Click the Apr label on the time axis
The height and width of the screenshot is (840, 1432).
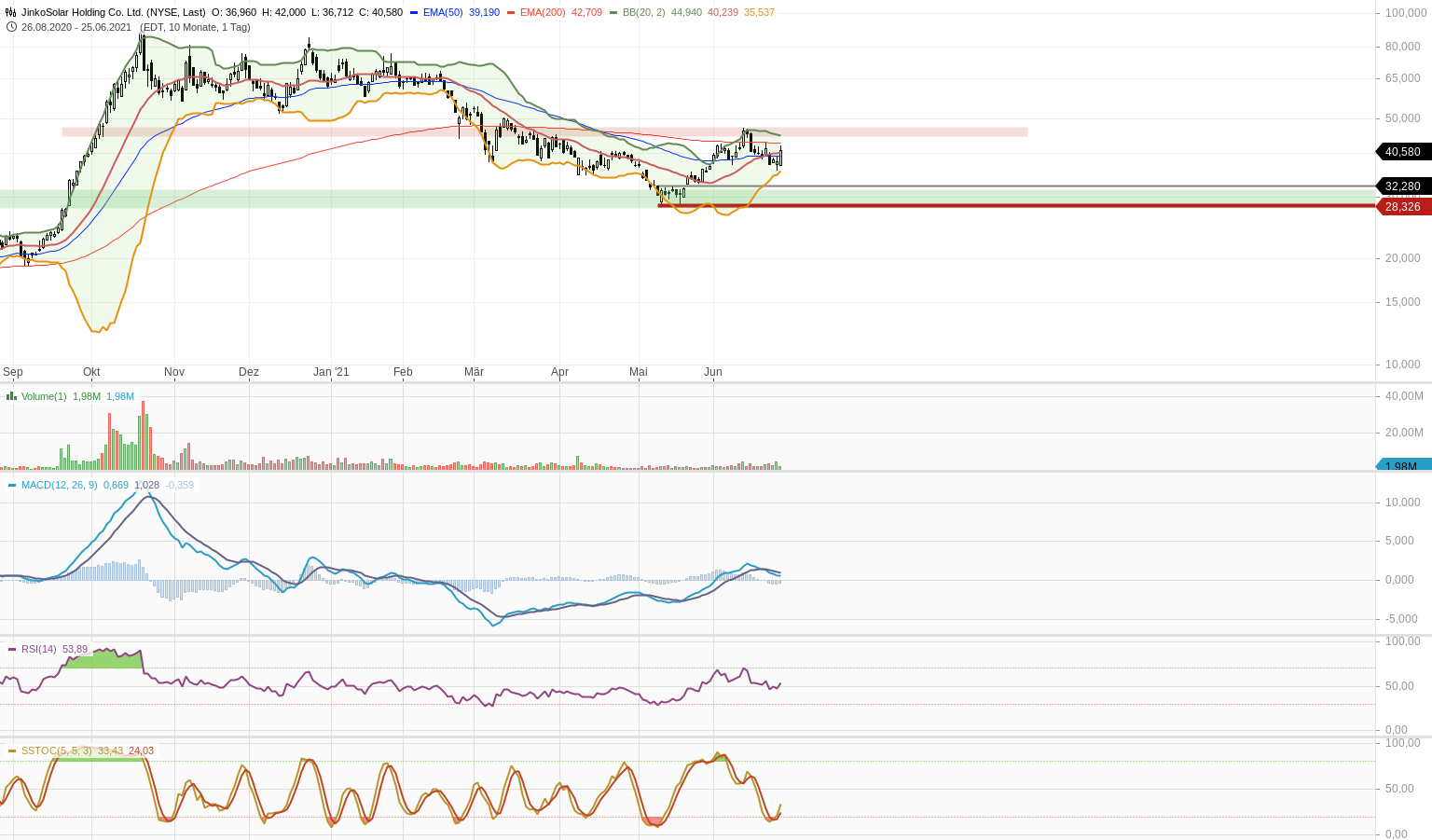pos(559,372)
